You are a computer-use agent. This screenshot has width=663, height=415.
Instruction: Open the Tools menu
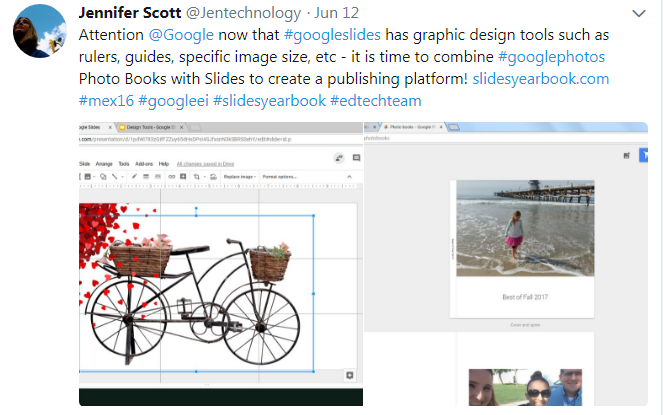[x=124, y=164]
